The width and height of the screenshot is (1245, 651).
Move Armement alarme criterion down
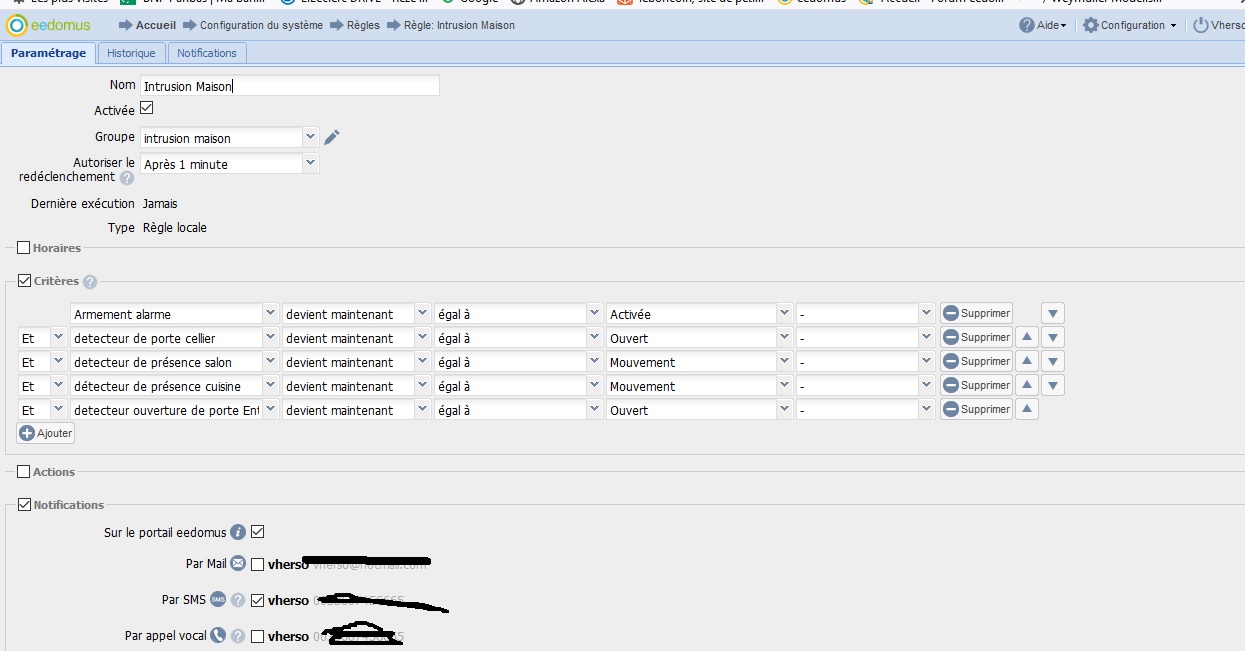click(1052, 313)
